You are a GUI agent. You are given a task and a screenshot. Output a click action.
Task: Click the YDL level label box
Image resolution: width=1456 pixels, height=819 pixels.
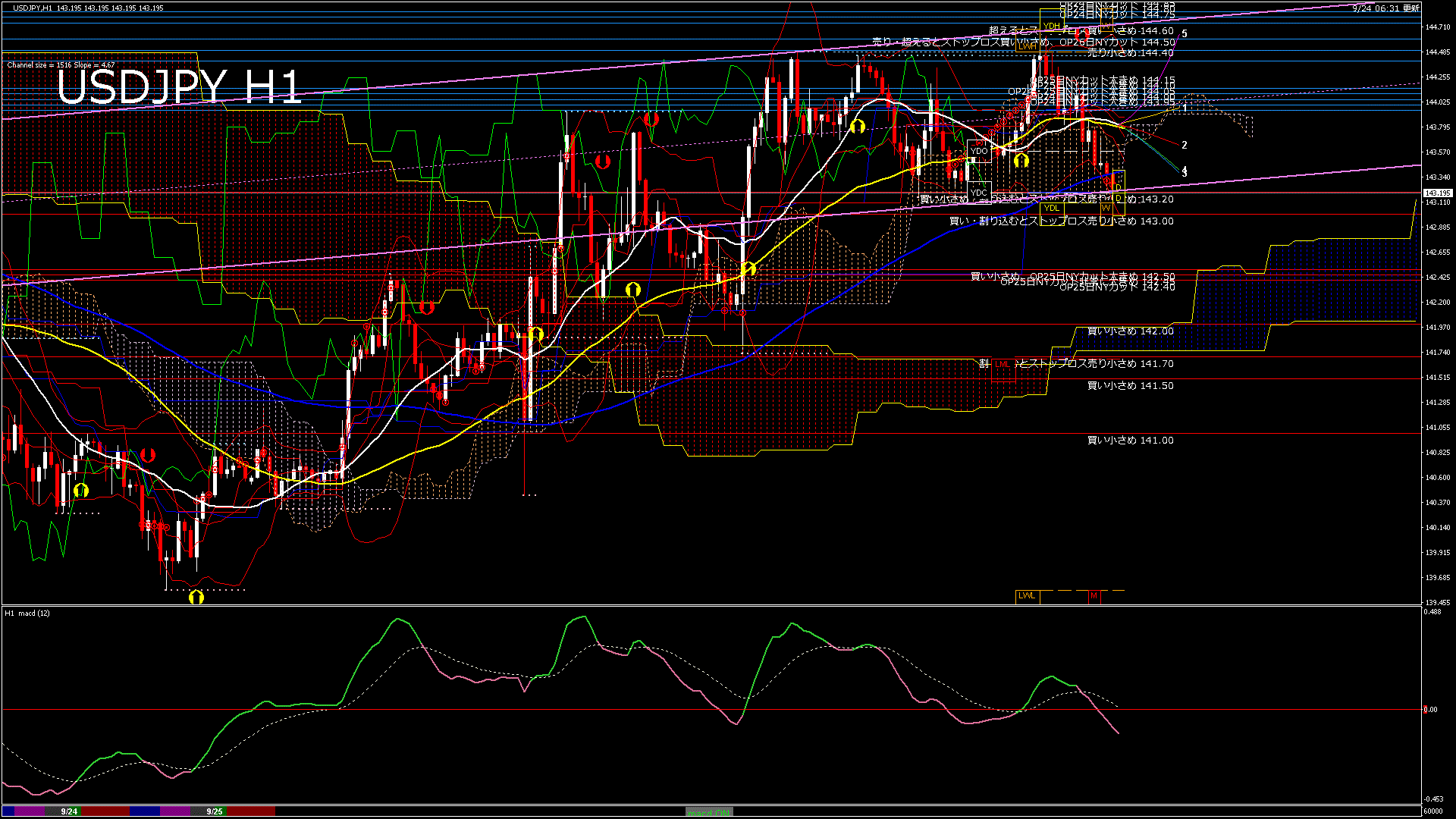pos(1051,208)
